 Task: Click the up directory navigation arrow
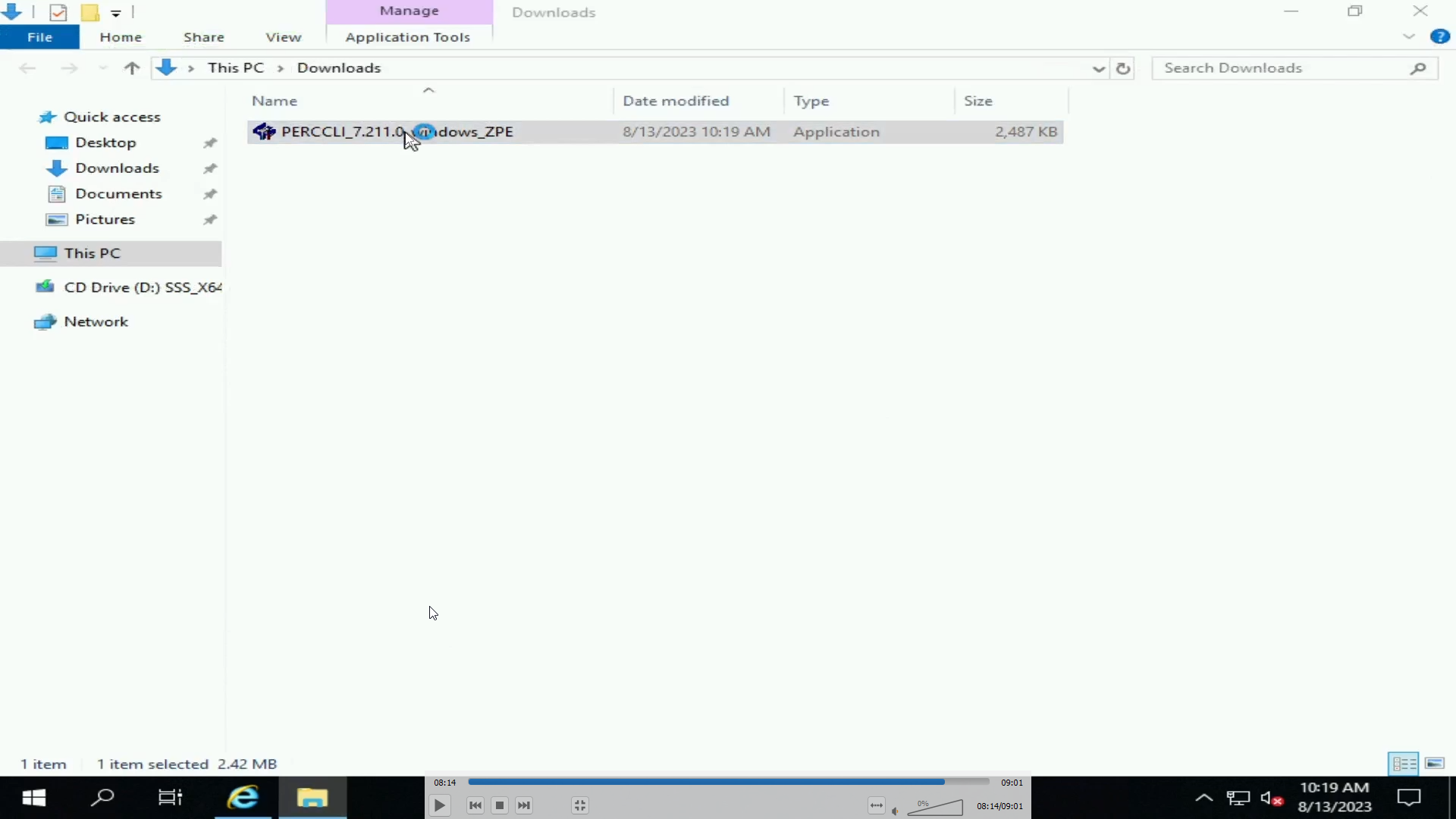coord(131,67)
